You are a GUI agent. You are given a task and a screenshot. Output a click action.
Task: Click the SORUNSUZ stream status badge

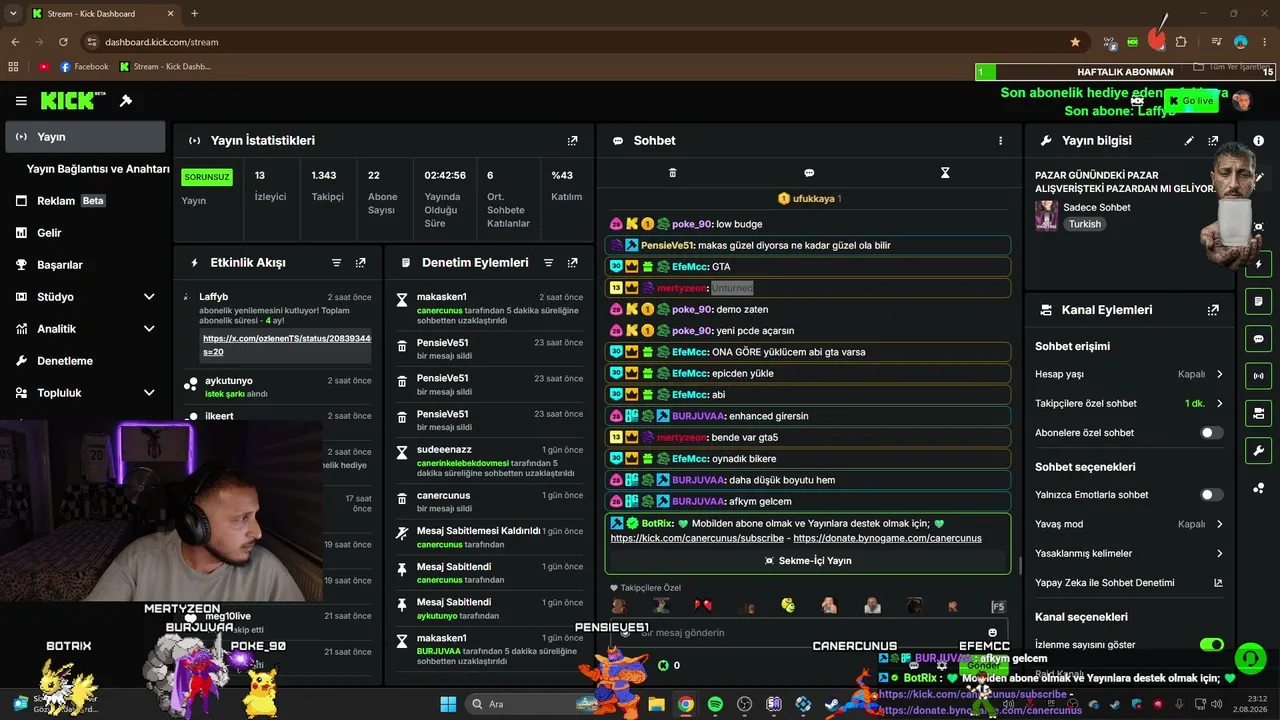pyautogui.click(x=207, y=177)
